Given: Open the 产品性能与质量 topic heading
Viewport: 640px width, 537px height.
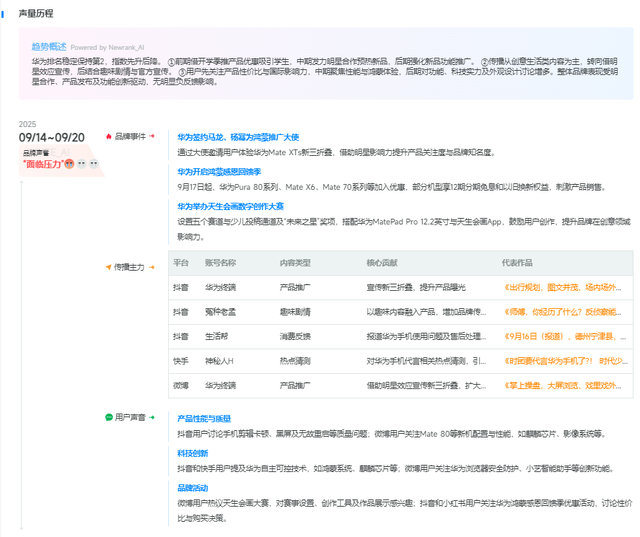Looking at the screenshot, I should 204,419.
